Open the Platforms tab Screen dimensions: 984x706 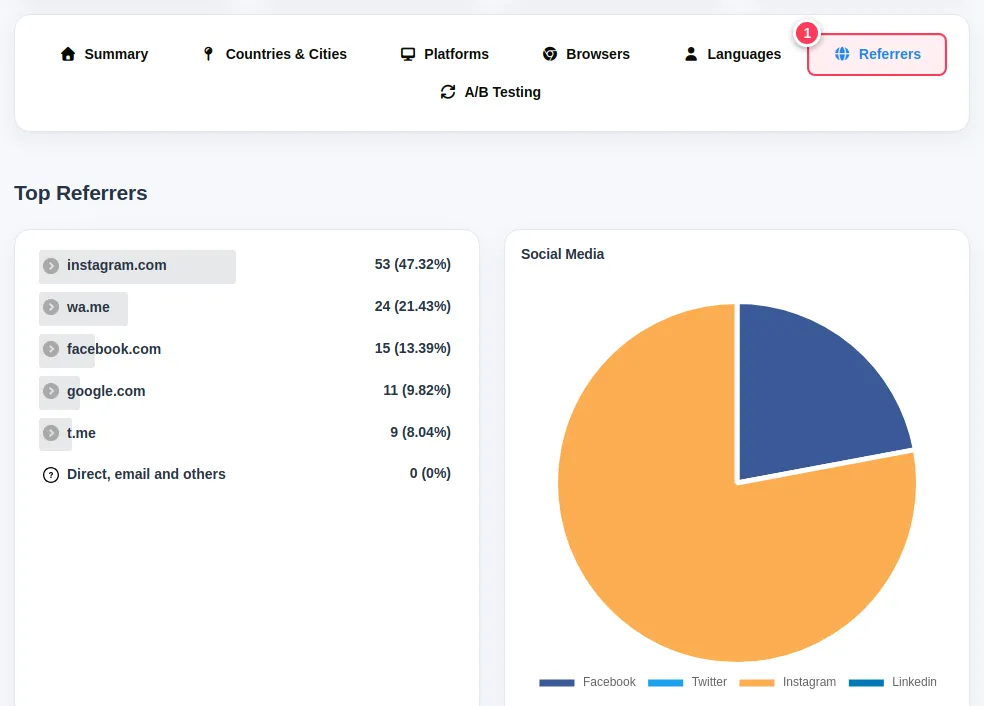point(444,54)
